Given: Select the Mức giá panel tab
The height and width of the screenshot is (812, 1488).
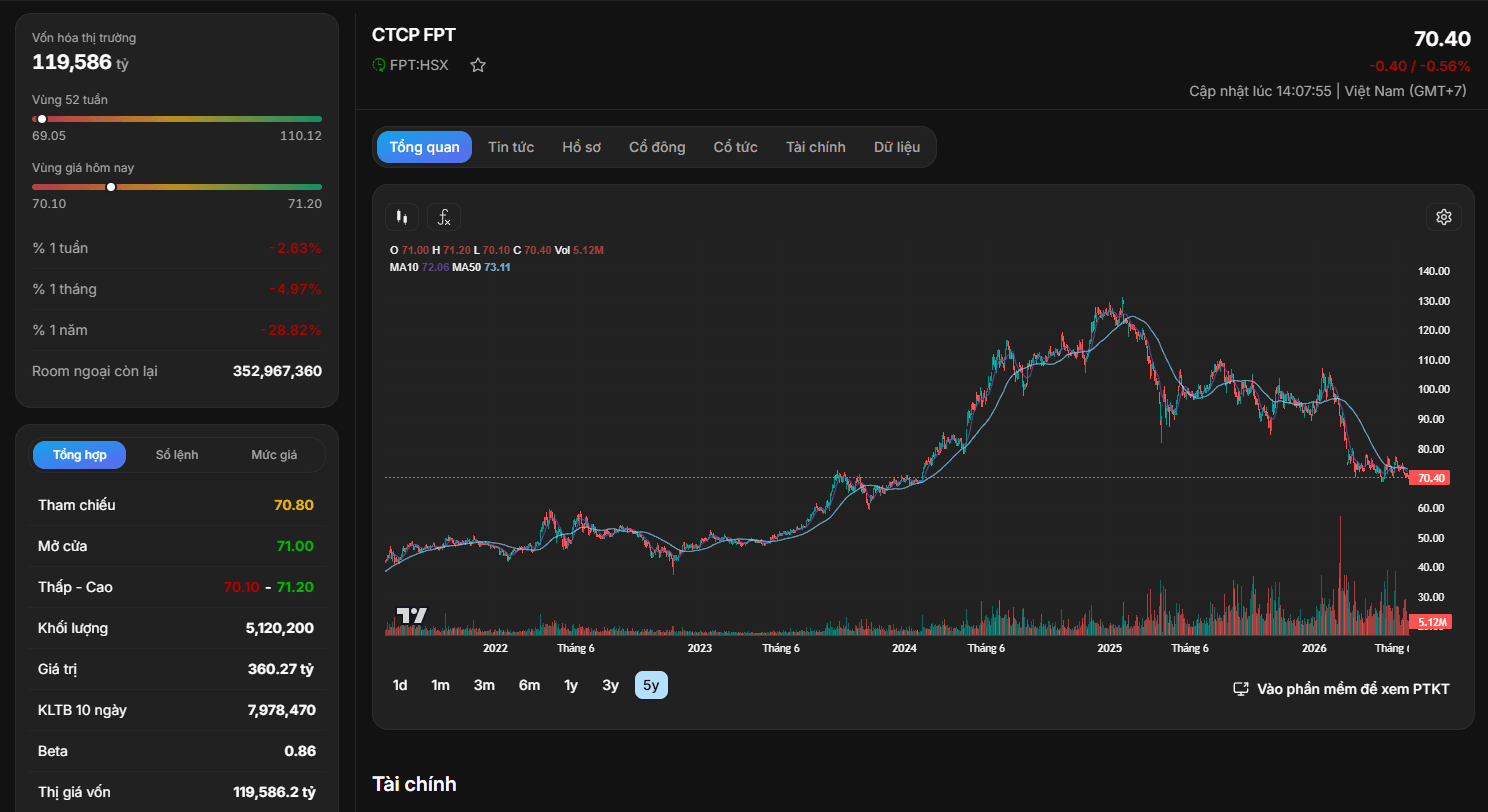Looking at the screenshot, I should coord(274,455).
